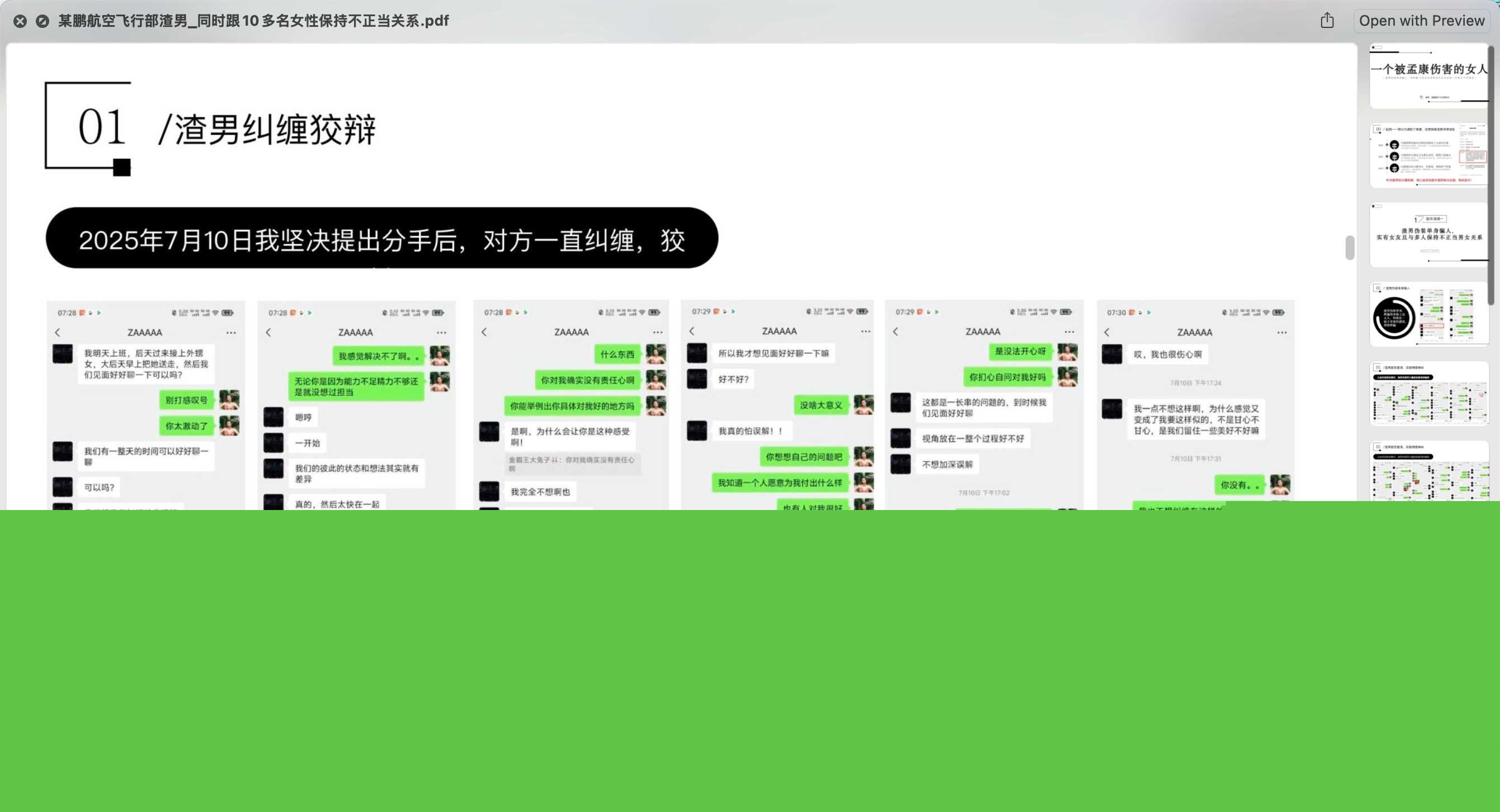The width and height of the screenshot is (1500, 812).
Task: Click back chevron in first chat screenshot
Action: [x=58, y=332]
